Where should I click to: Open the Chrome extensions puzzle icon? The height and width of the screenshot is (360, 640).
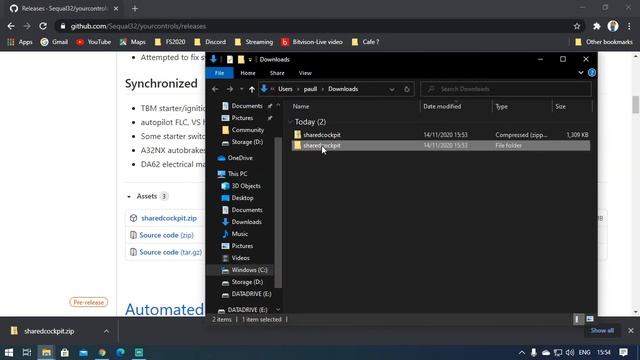tap(597, 26)
